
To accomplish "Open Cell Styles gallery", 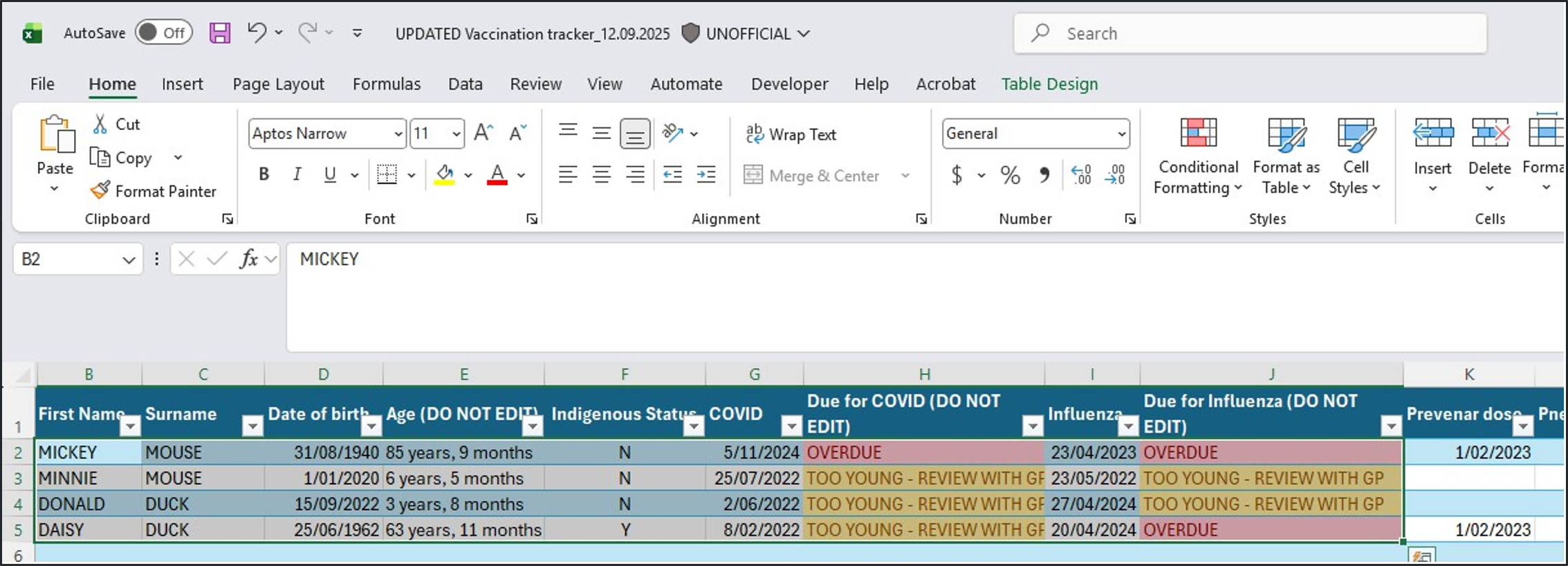I will (1355, 156).
